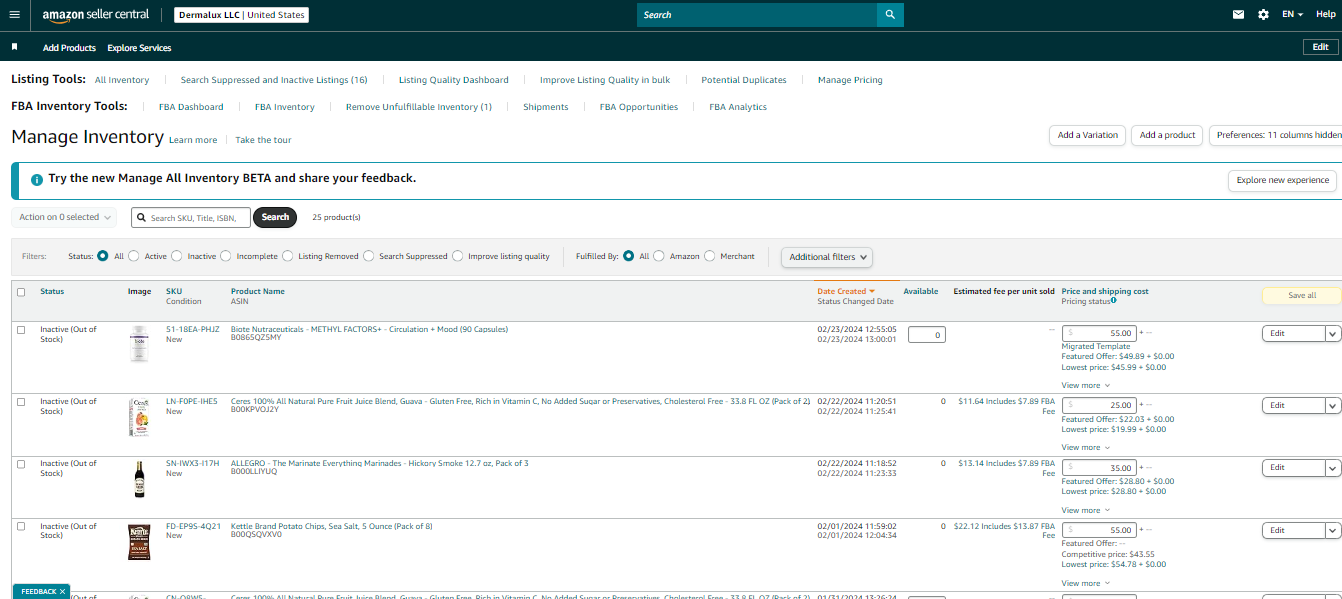The image size is (1342, 599).
Task: Open the mail messages icon
Action: point(1239,15)
